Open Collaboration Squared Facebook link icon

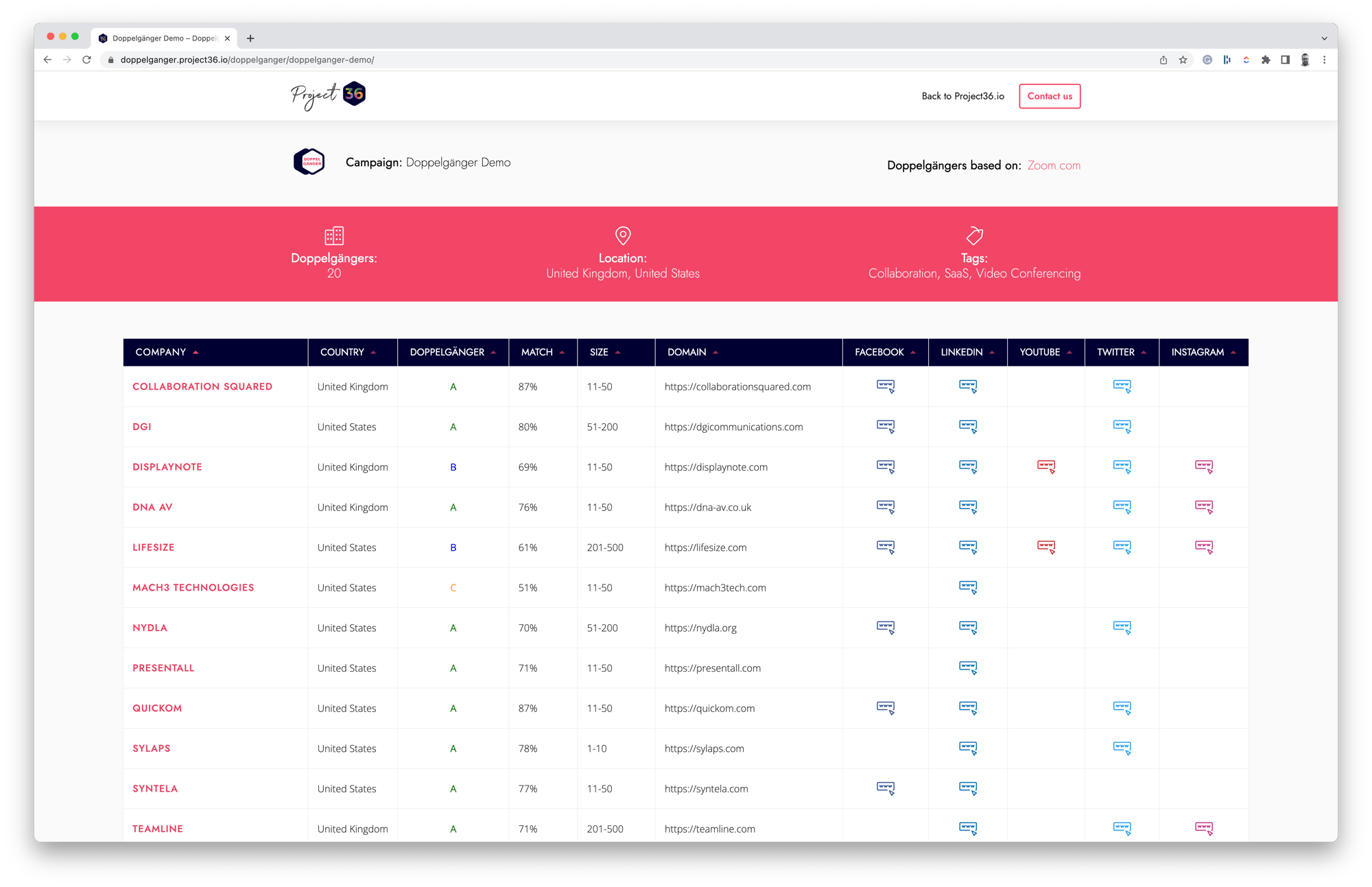[886, 386]
